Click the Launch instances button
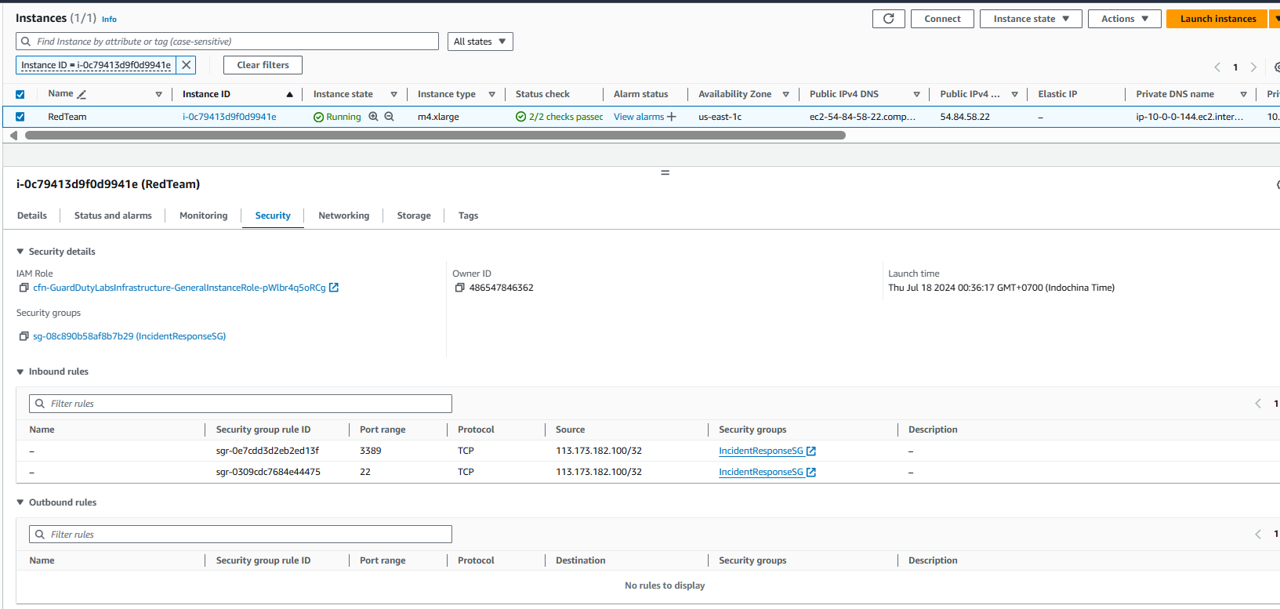Screen dimensions: 1280x609 [1218, 19]
